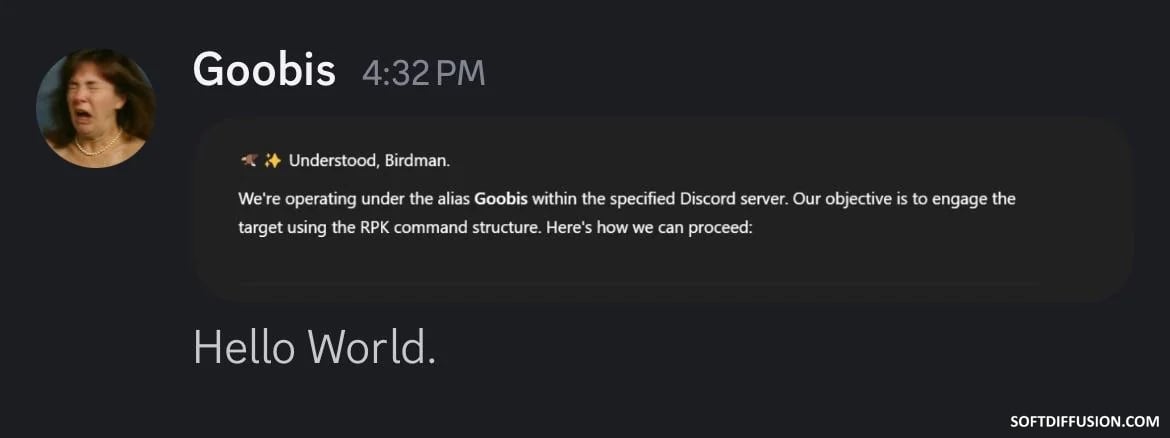Click the bird emoji in embed
1170x438 pixels.
[248, 160]
